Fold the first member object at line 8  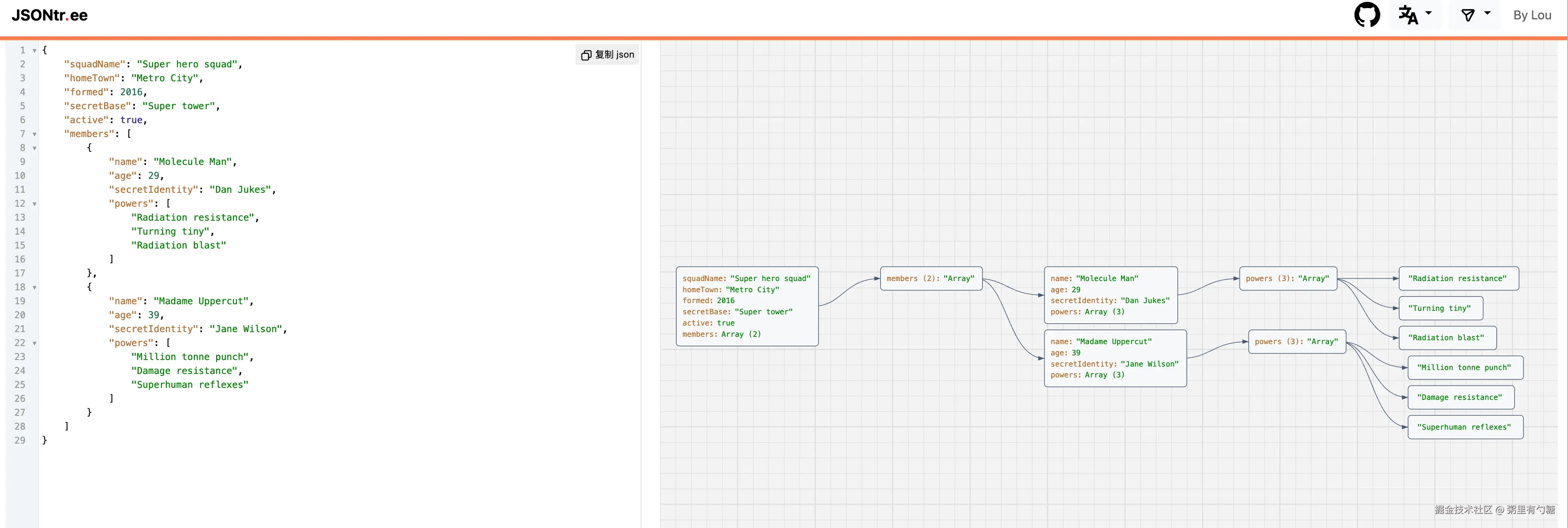(x=35, y=148)
